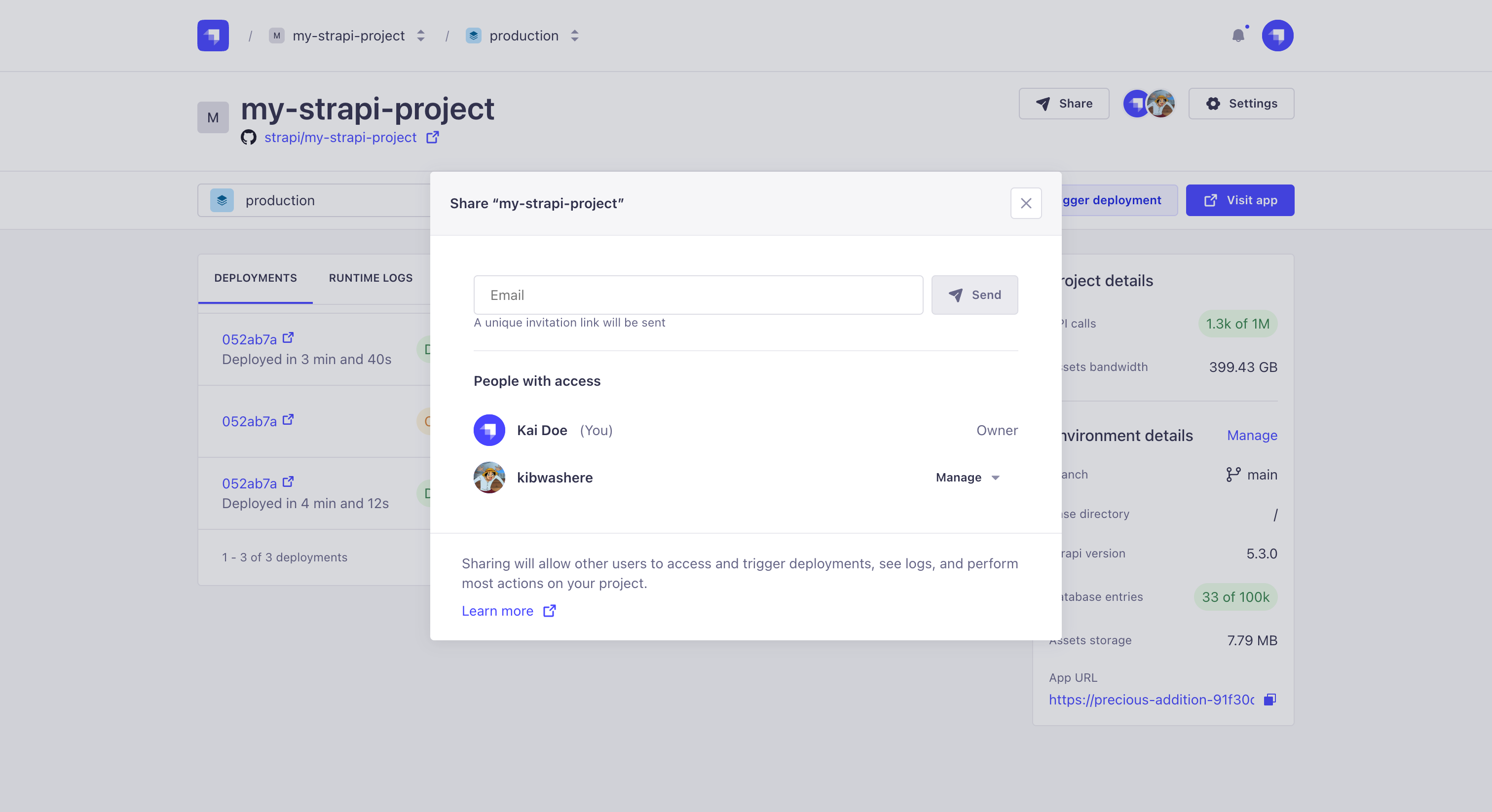Image resolution: width=1492 pixels, height=812 pixels.
Task: Click the Strapi Cloud logo in breadcrumb
Action: point(212,36)
